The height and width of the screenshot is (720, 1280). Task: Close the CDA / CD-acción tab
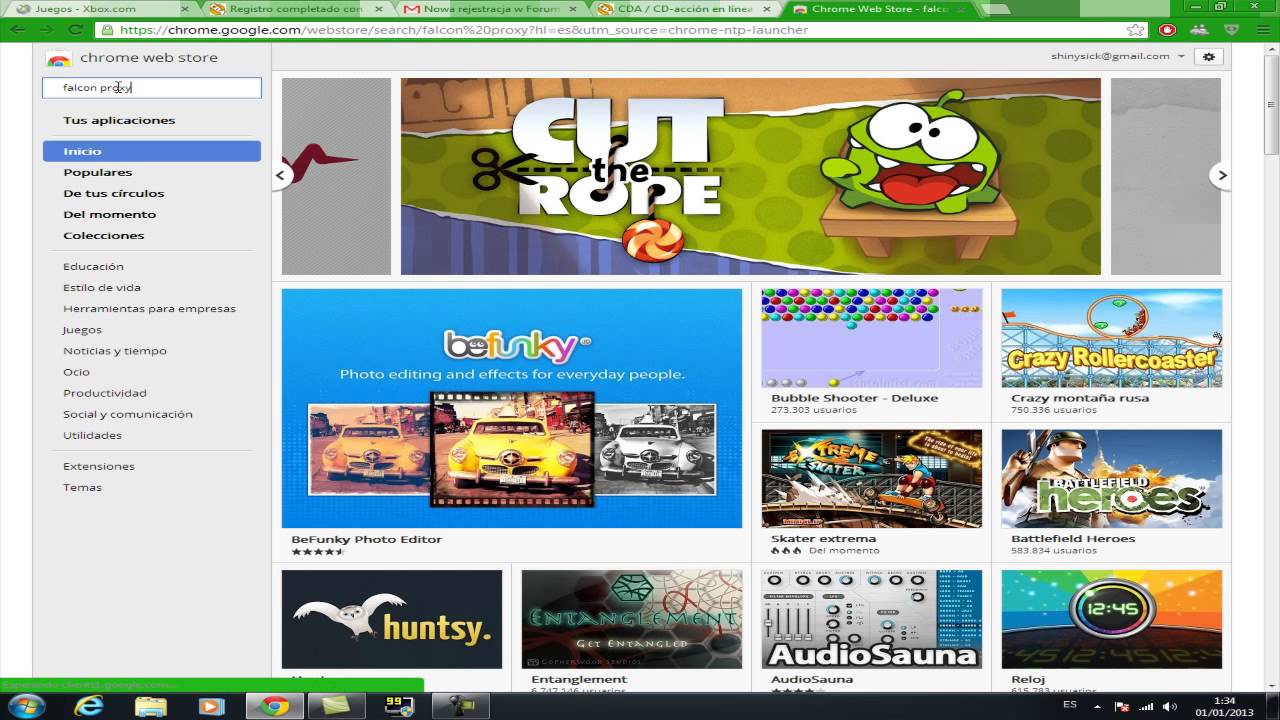click(x=767, y=9)
